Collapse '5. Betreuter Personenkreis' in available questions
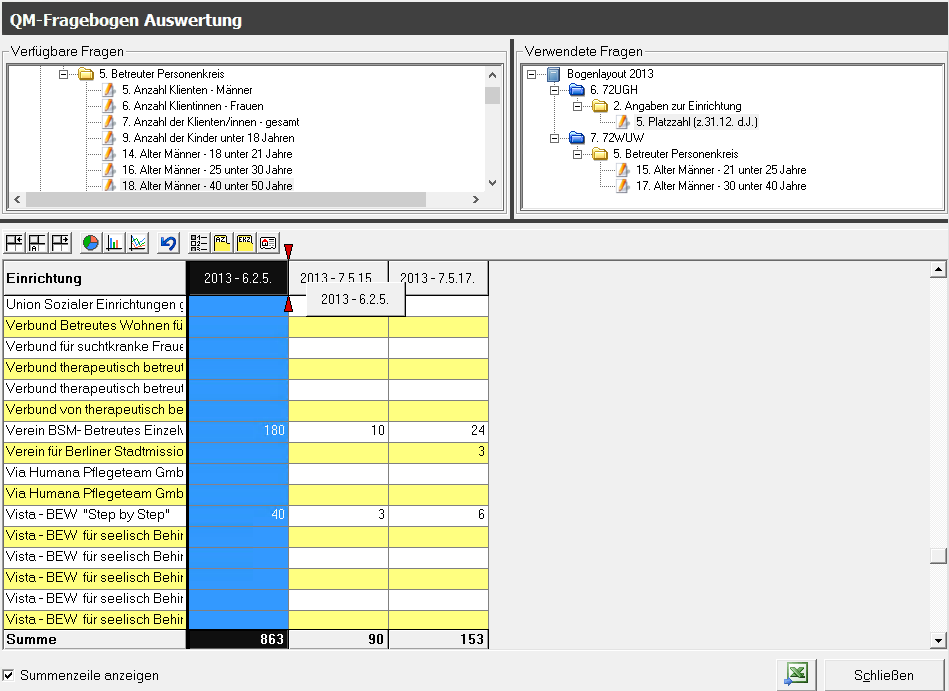The height and width of the screenshot is (691, 949). tap(63, 74)
